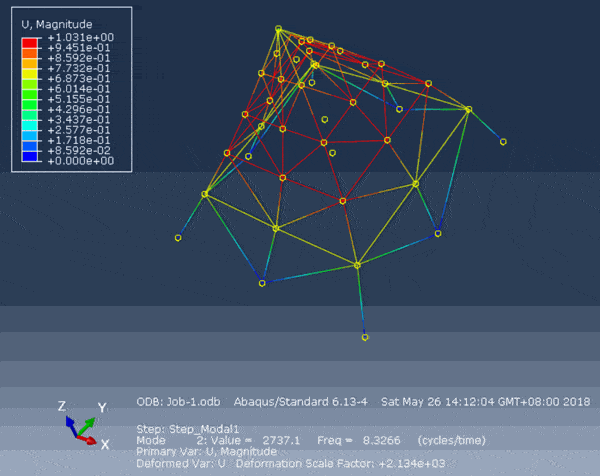
Task: Click the green Y axis arrow of triad
Action: pyautogui.click(x=86, y=426)
